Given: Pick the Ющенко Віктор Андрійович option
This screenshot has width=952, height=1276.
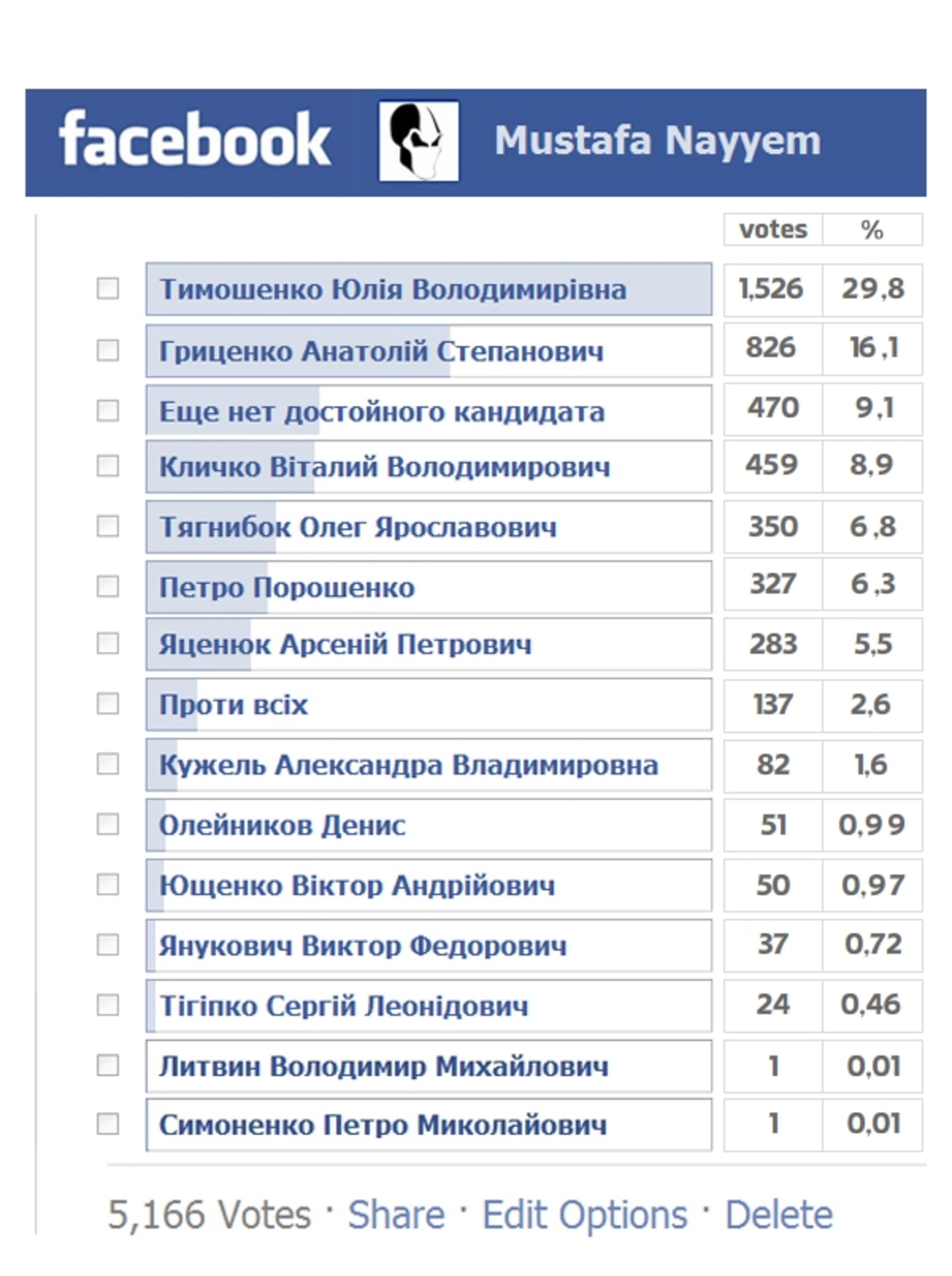Looking at the screenshot, I should pos(429,885).
